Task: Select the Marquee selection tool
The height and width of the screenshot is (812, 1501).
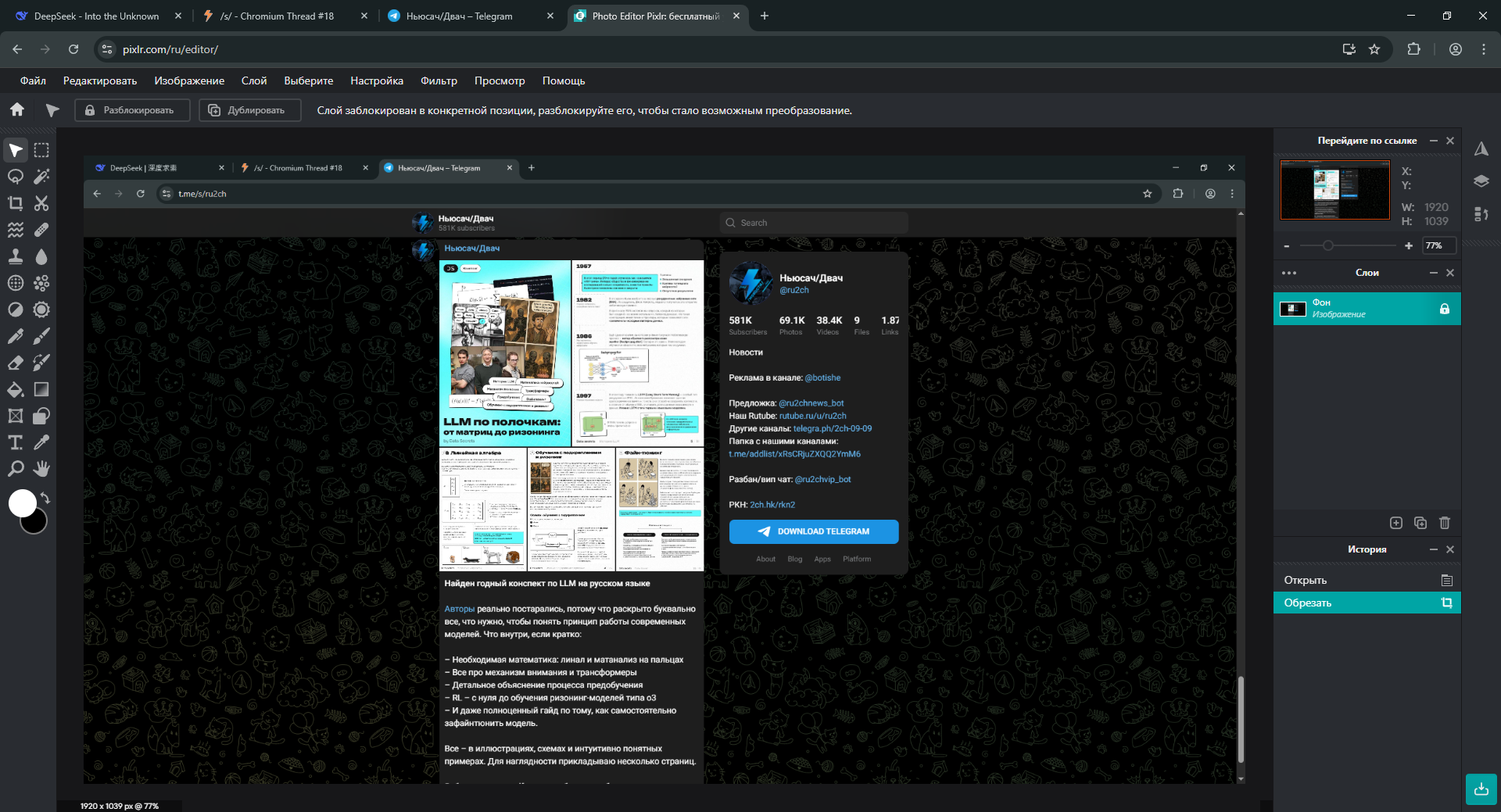Action: (x=41, y=150)
